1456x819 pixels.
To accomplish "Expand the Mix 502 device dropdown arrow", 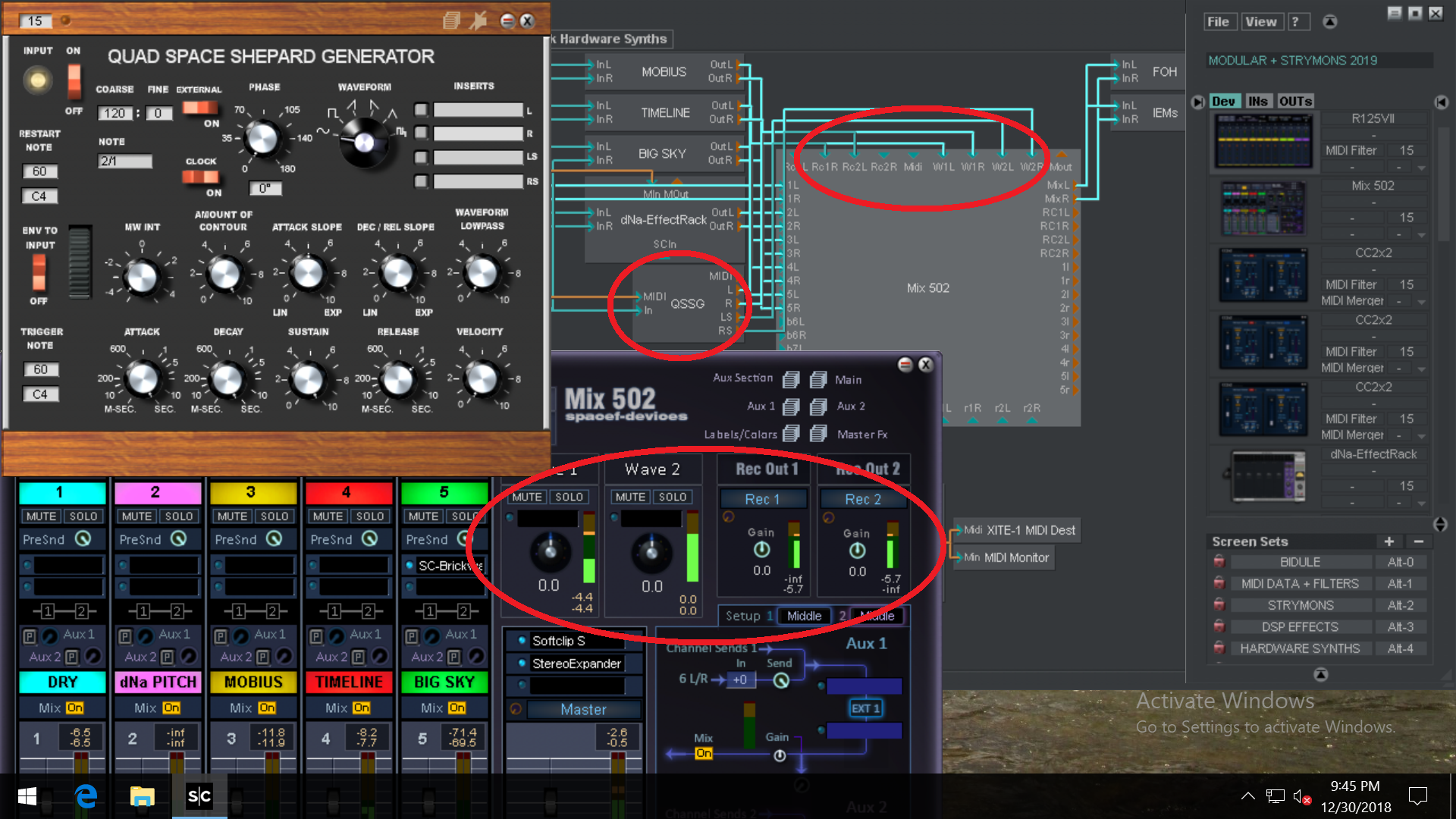I will (1421, 235).
